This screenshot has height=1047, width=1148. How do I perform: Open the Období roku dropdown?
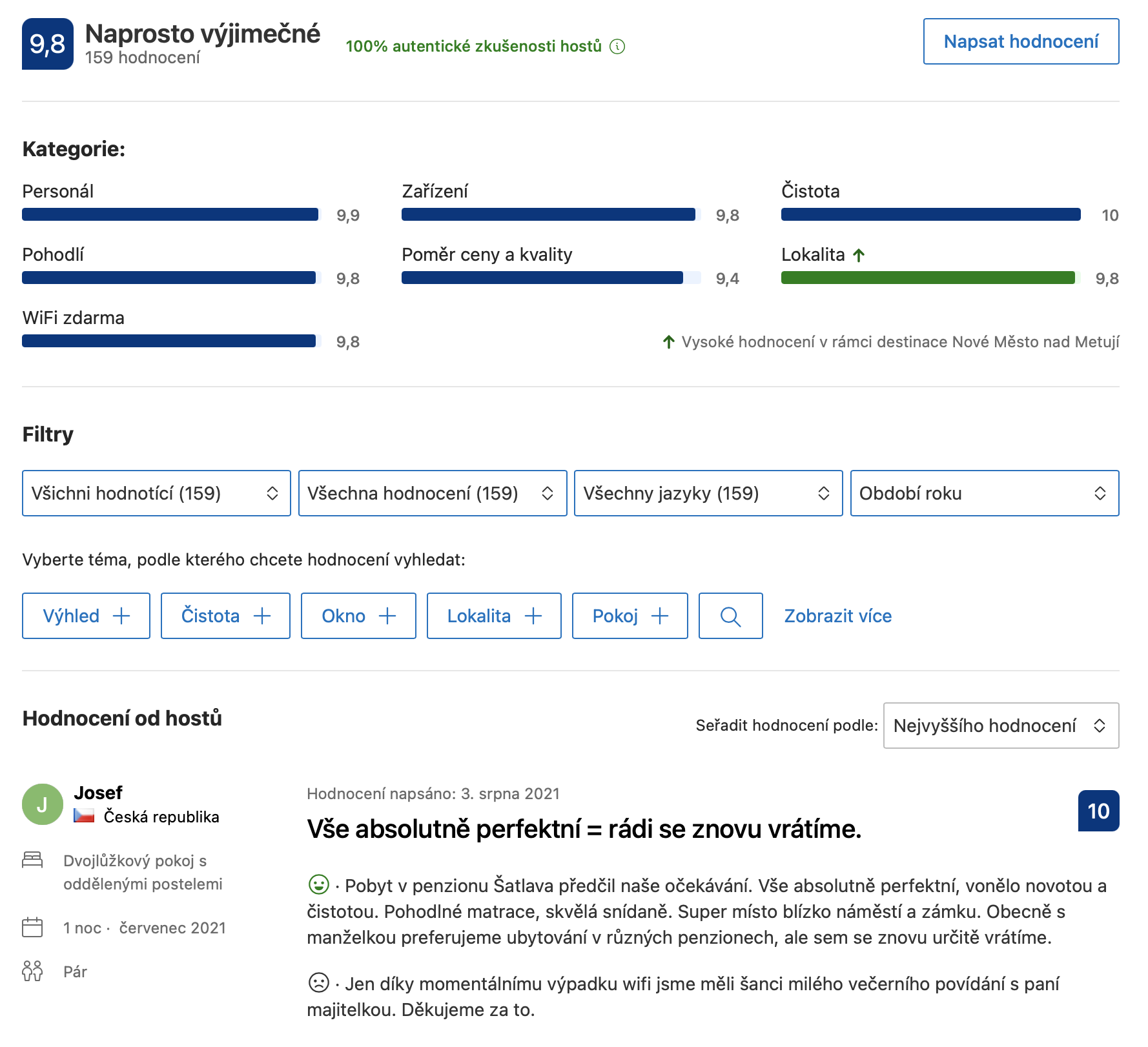pos(984,494)
